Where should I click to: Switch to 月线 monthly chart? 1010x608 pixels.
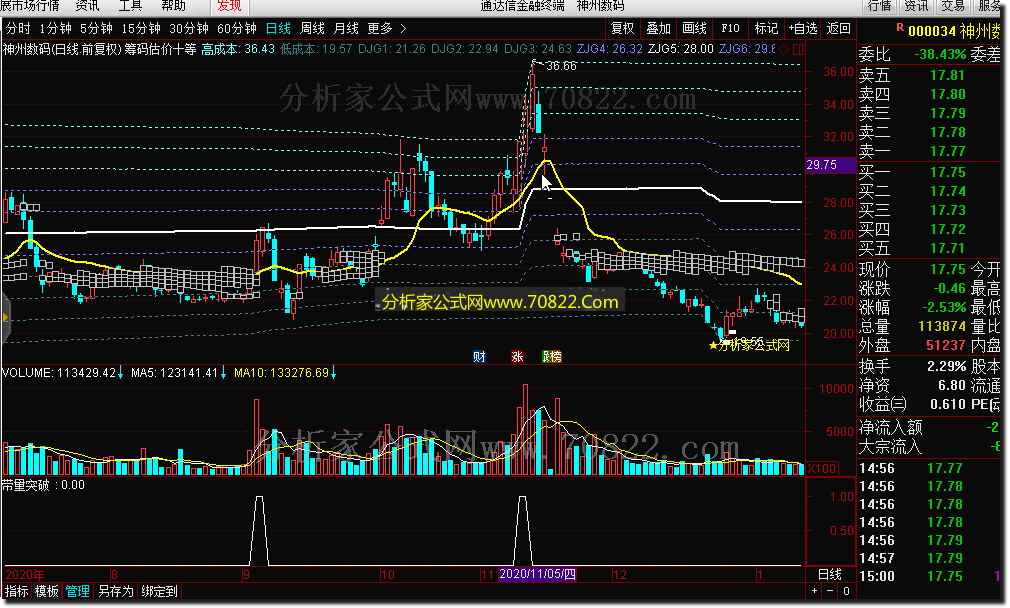(x=346, y=28)
